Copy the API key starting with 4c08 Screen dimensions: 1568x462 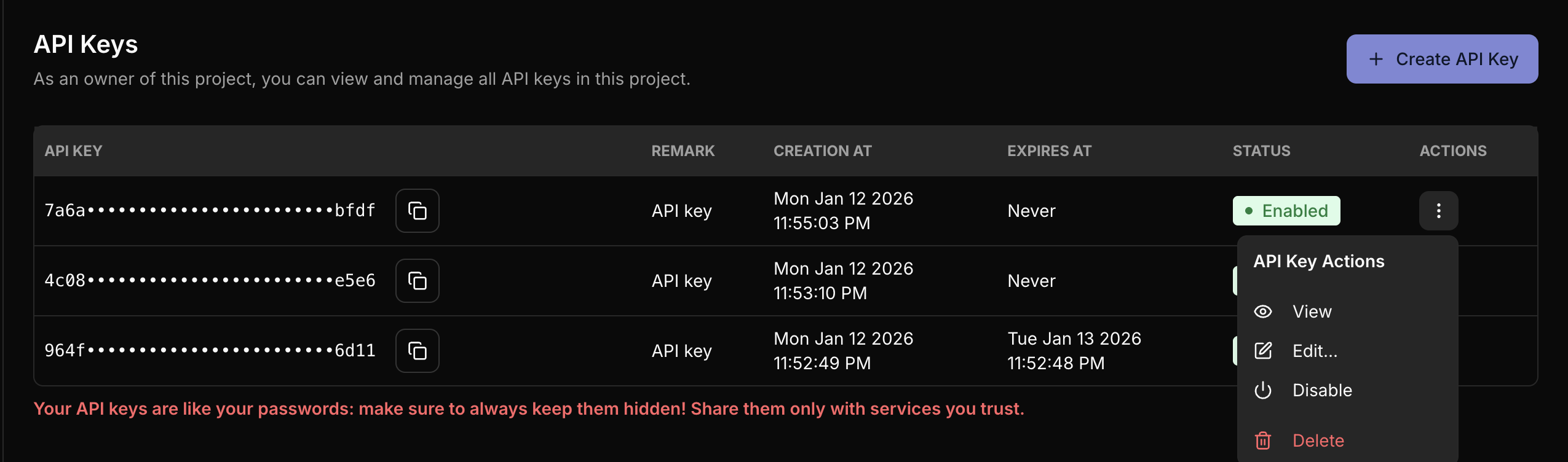point(417,281)
